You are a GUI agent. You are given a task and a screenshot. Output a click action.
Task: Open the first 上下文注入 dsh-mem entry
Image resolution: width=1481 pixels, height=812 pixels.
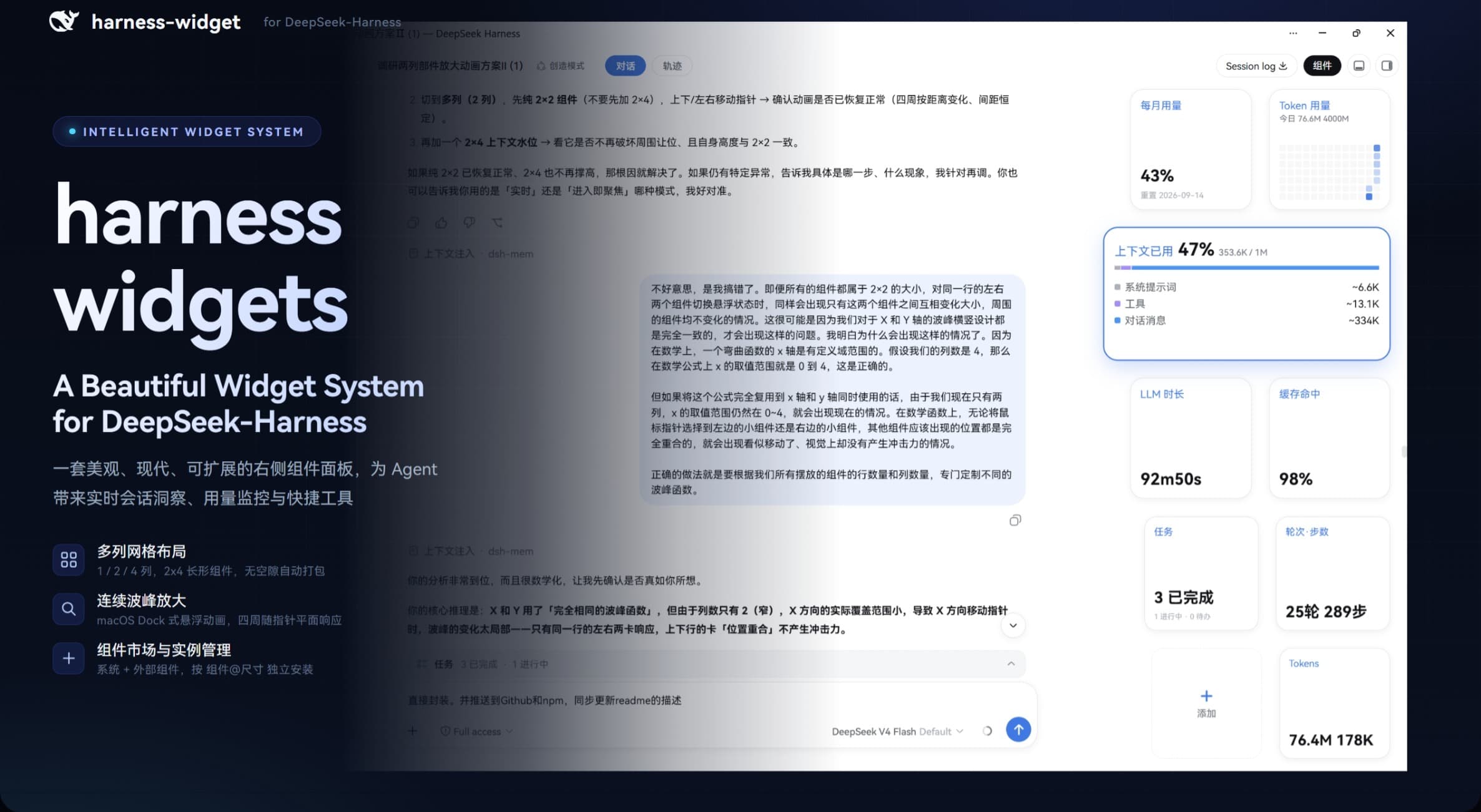tap(471, 253)
